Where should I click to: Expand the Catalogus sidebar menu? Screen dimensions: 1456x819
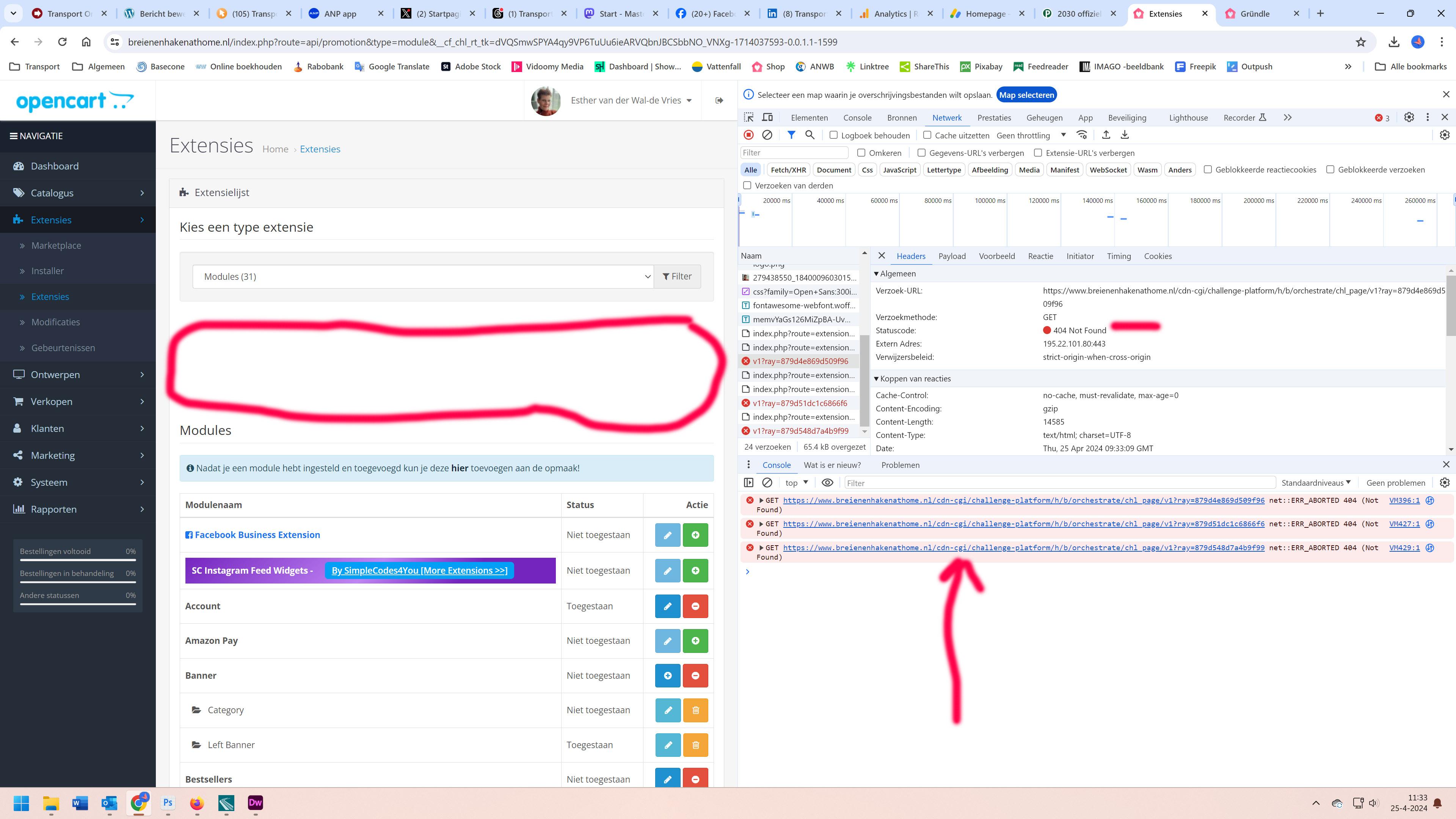click(x=78, y=193)
